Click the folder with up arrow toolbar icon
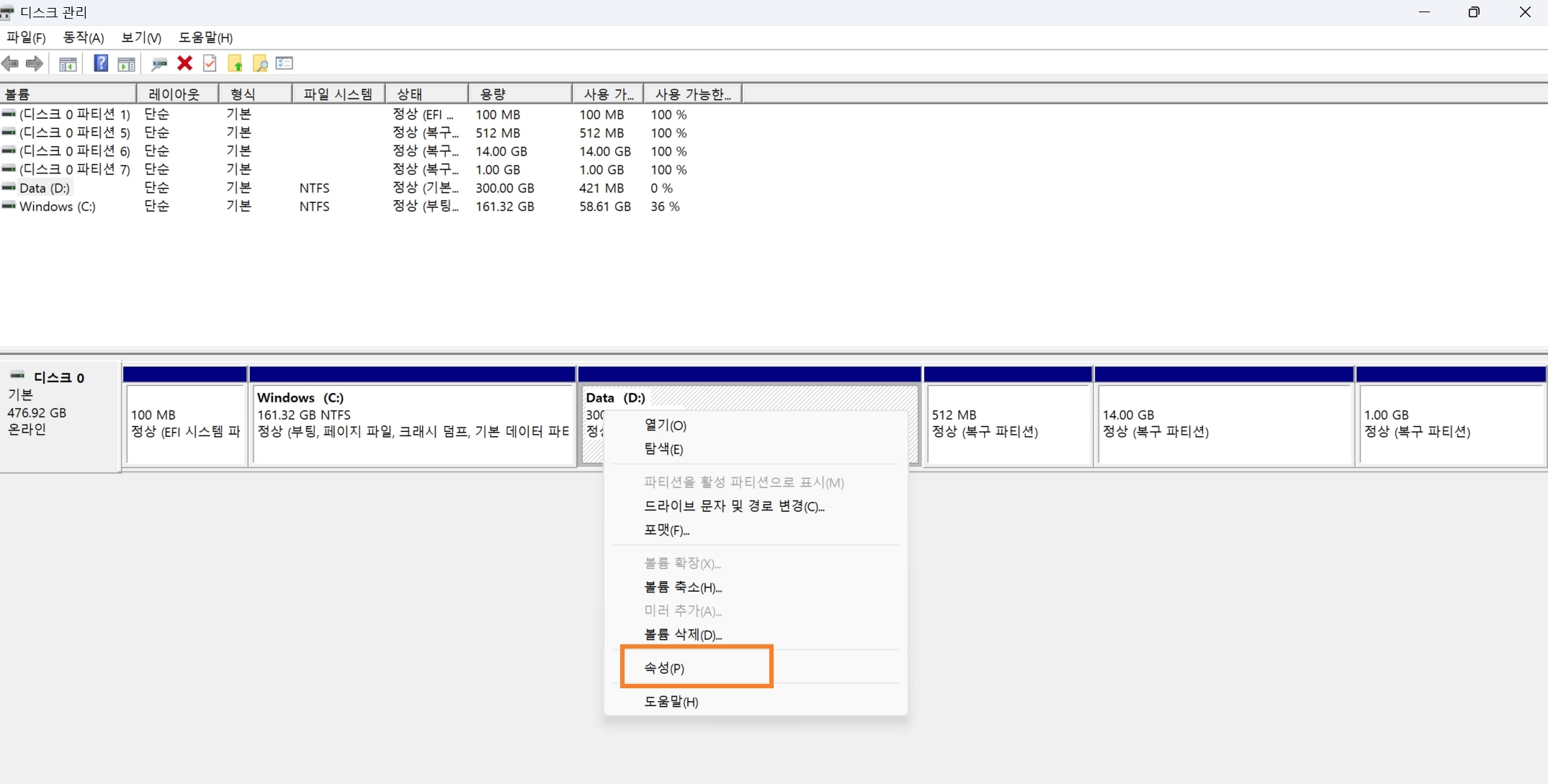The image size is (1548, 784). (235, 63)
